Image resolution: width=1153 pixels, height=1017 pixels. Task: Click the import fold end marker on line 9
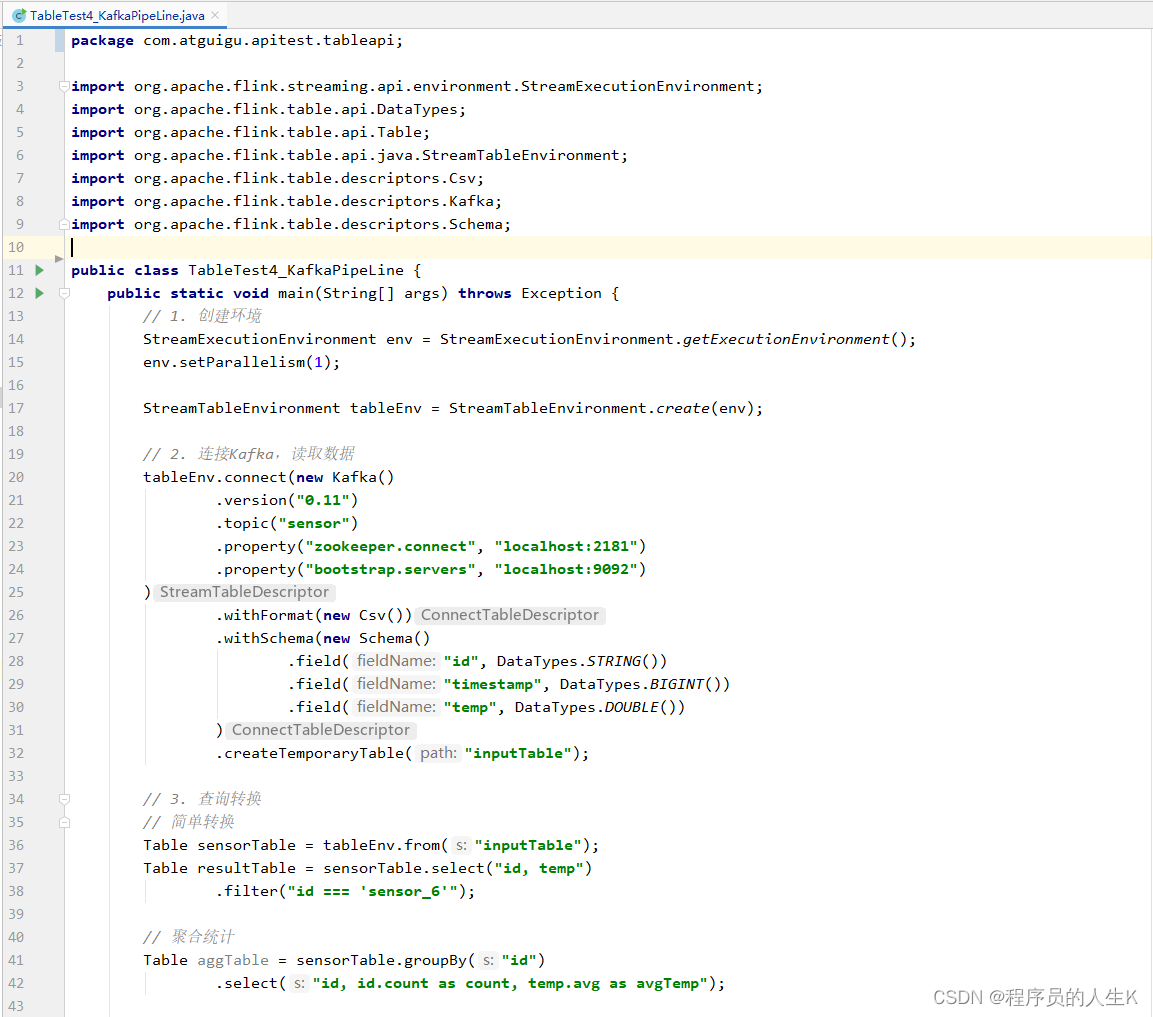[x=64, y=224]
